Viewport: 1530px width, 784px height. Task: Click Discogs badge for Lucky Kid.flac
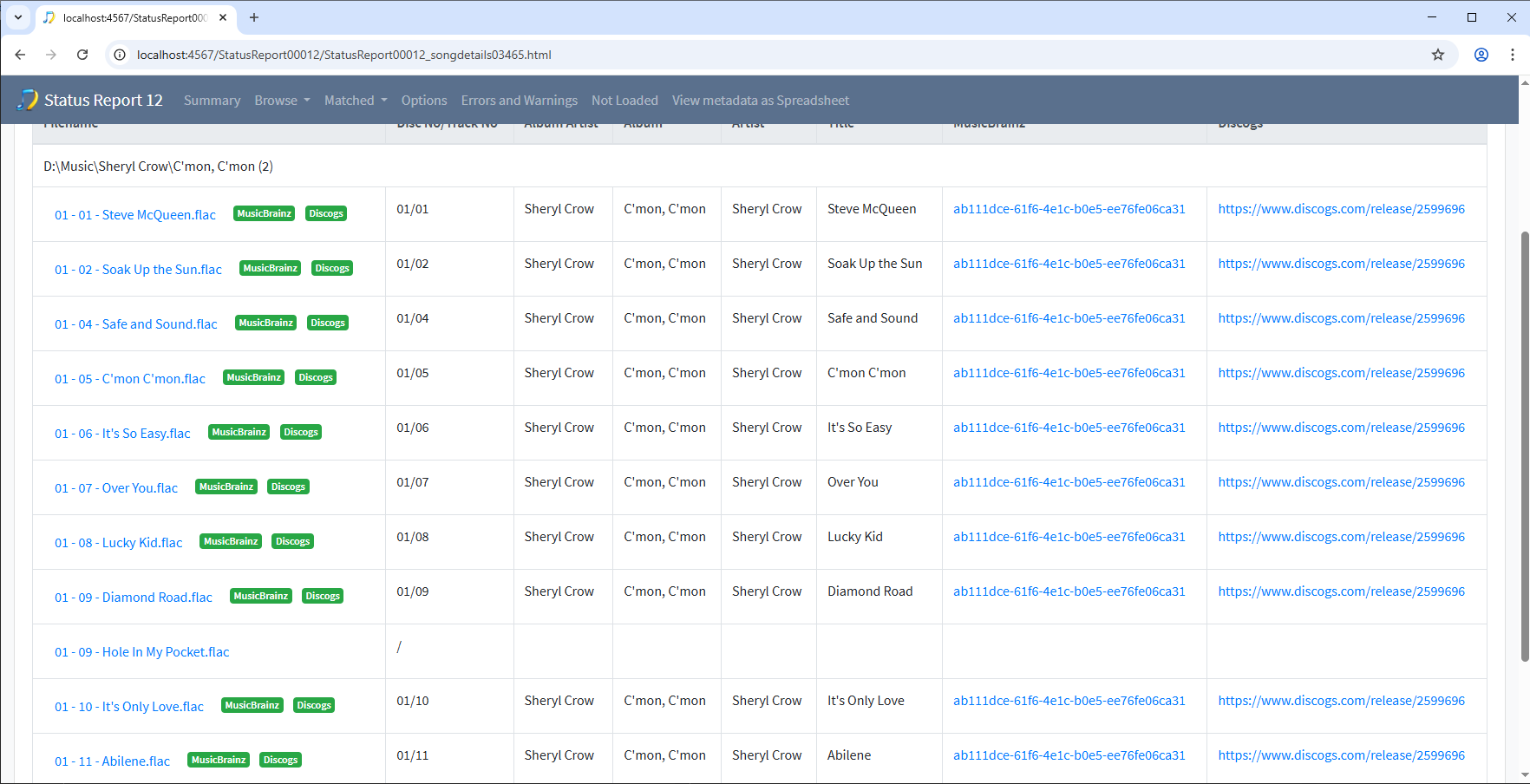[x=293, y=541]
